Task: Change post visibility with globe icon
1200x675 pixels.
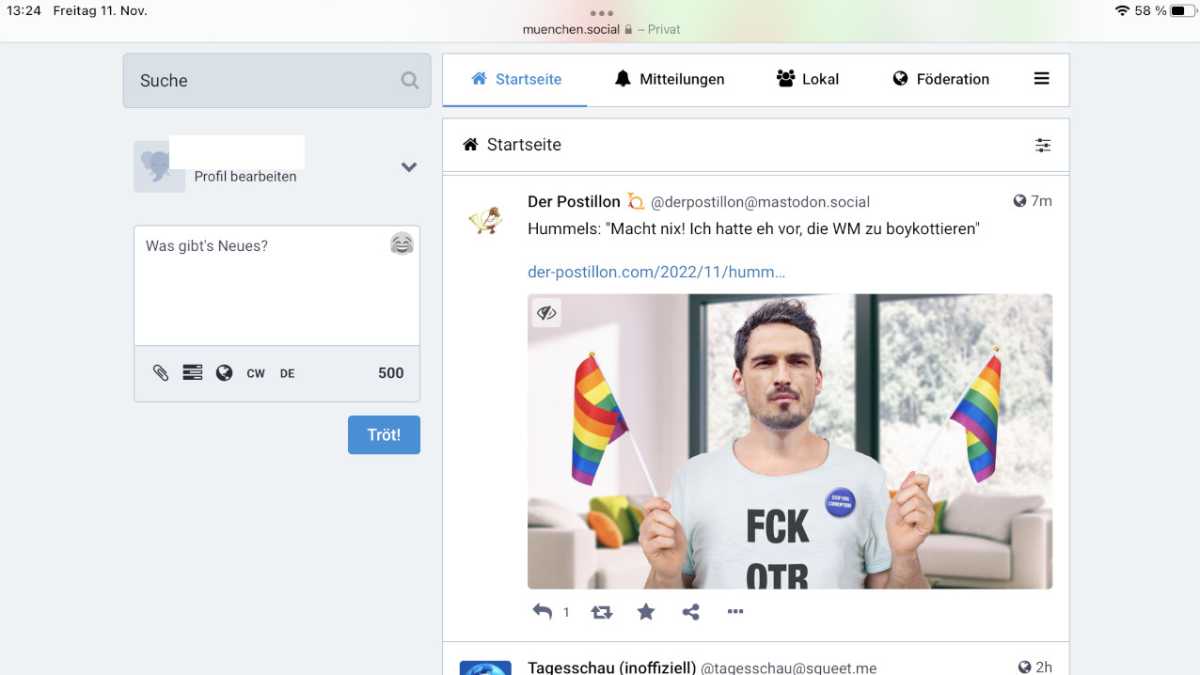Action: click(224, 373)
